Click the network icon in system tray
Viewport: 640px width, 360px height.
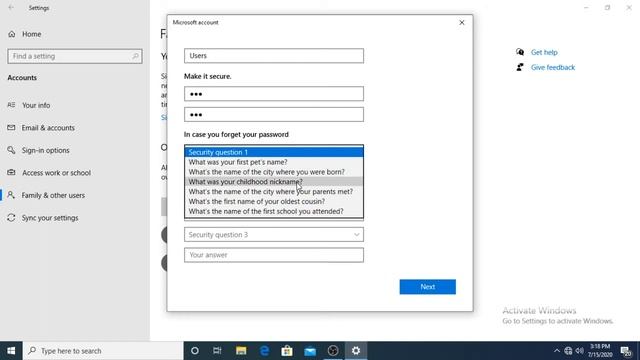568,351
